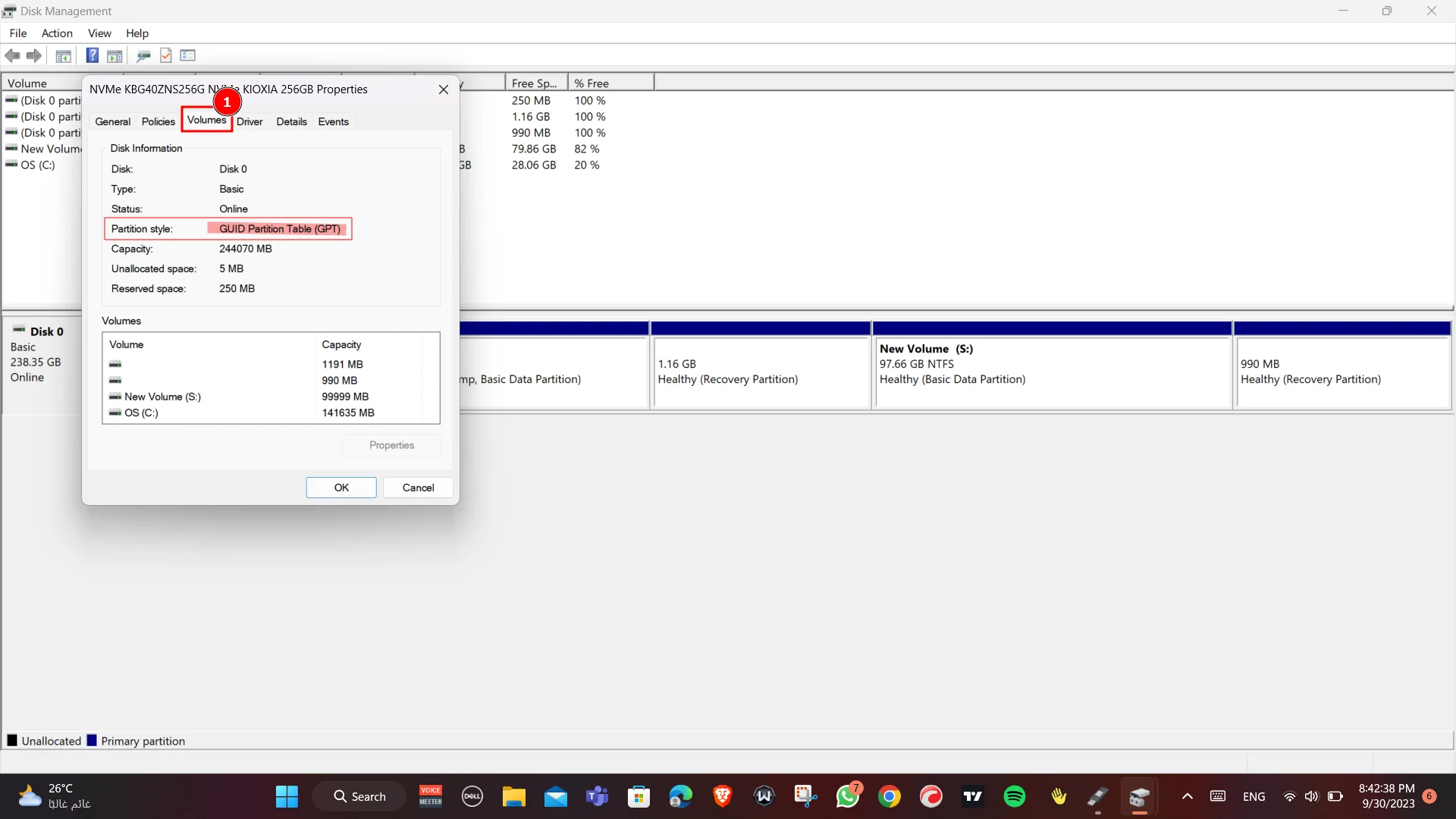Click the touch keyboard tray icon
The height and width of the screenshot is (819, 1456).
1218,796
